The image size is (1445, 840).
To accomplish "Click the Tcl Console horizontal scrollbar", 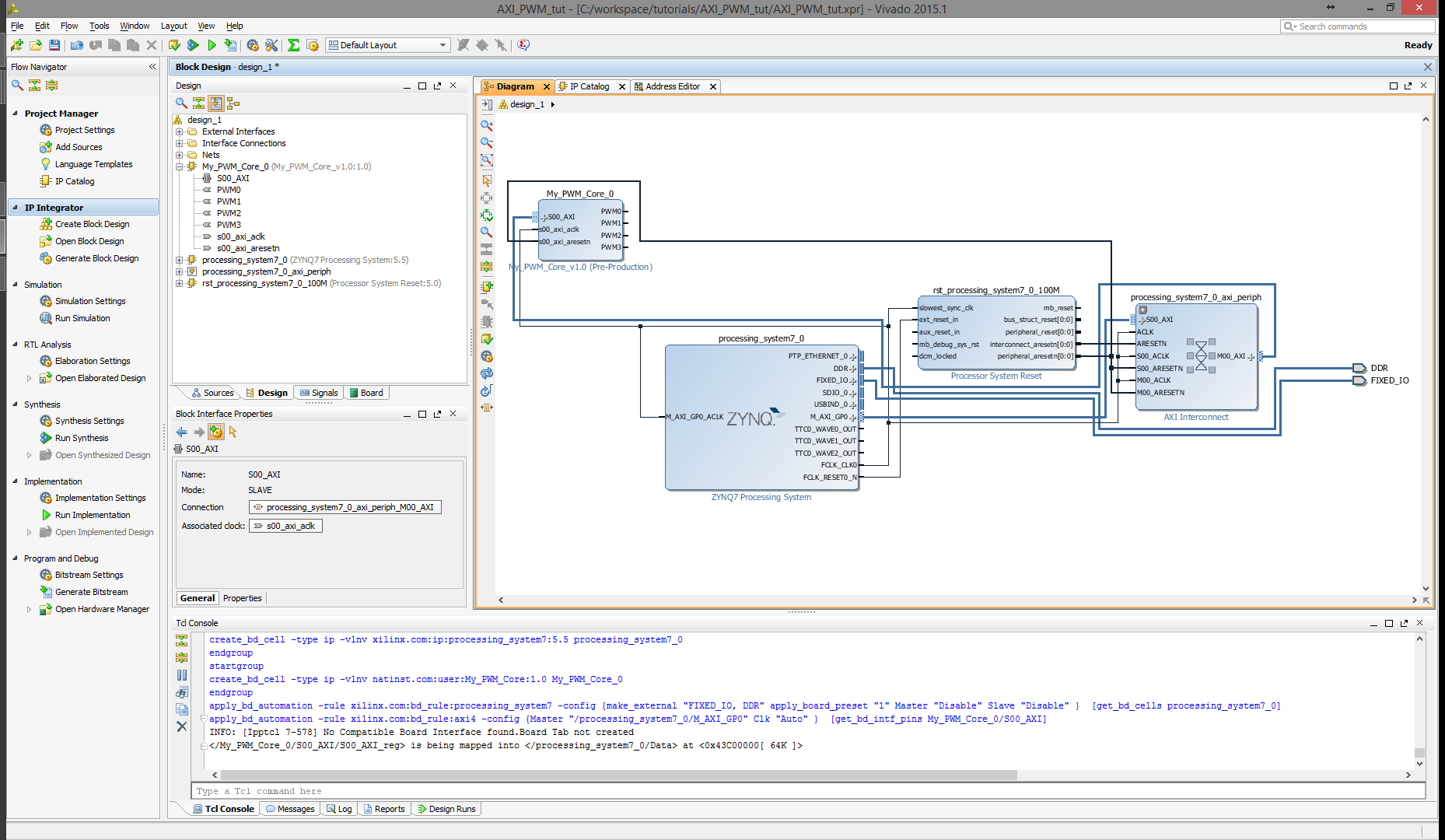I will tap(618, 775).
